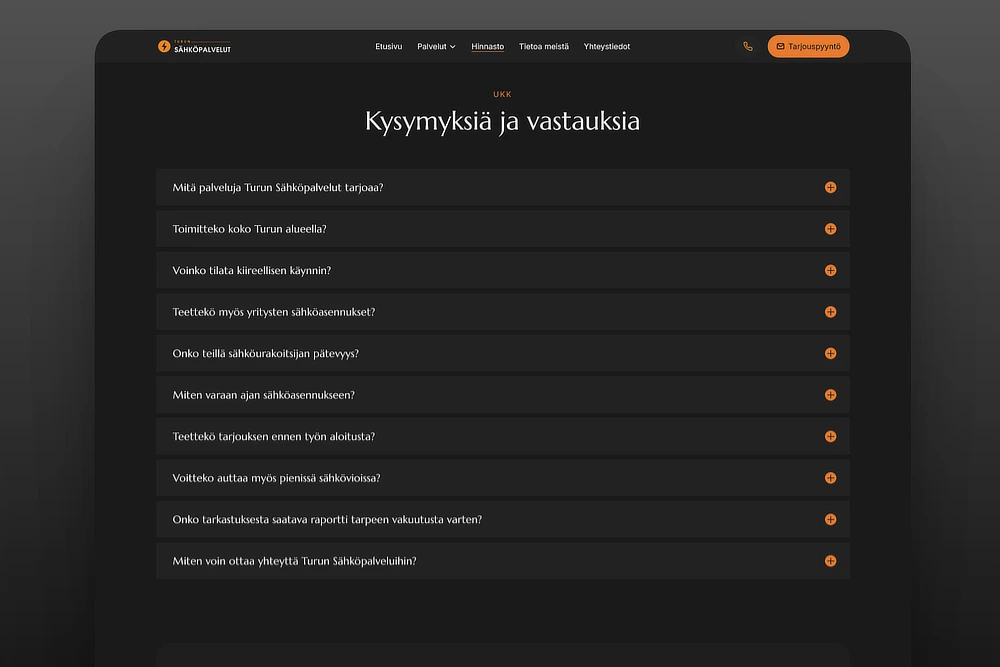Expand plus icon for 'Toimitteko koko Turun alueella?'
The width and height of the screenshot is (1000, 667).
click(x=830, y=229)
